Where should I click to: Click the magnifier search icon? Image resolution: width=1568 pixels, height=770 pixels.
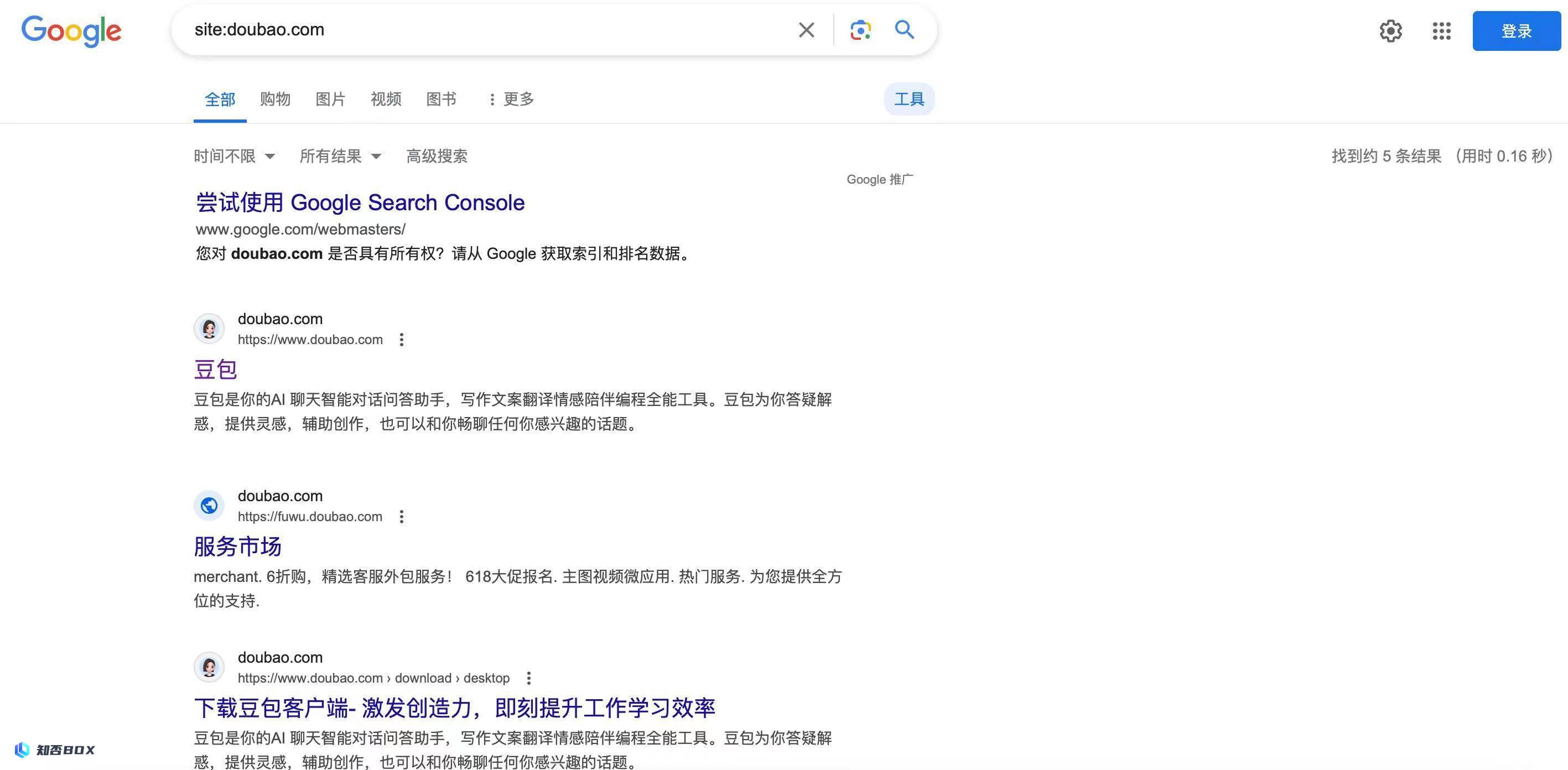pos(904,29)
